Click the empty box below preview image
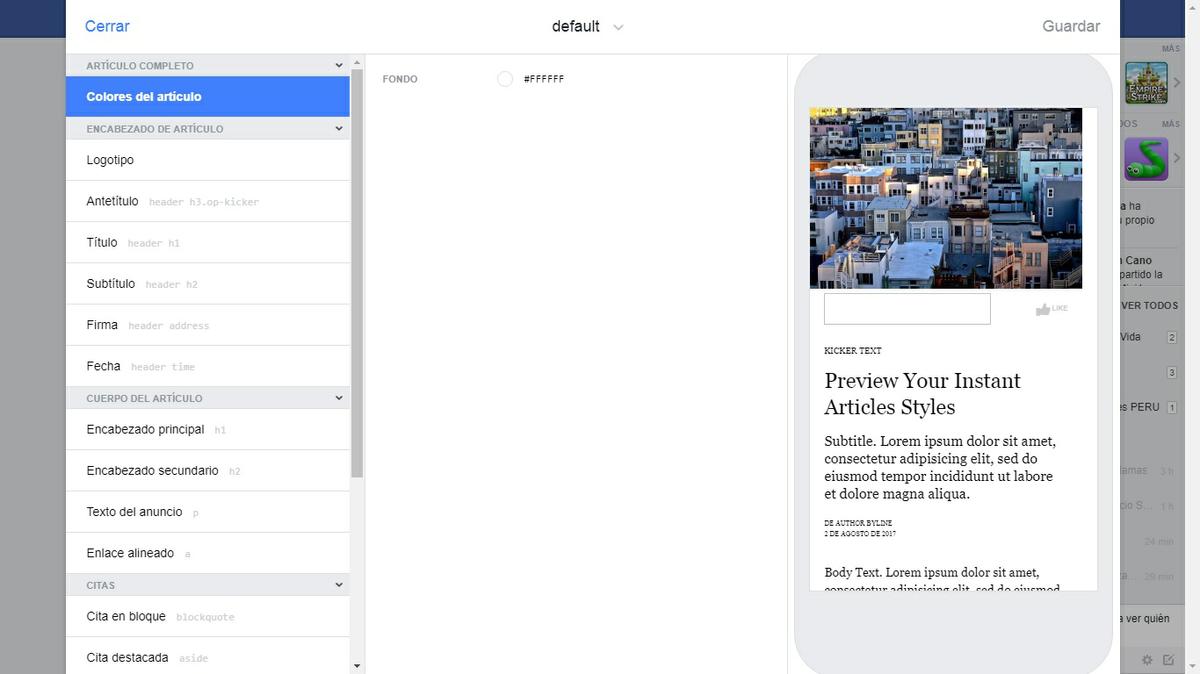This screenshot has width=1200, height=674. [907, 309]
